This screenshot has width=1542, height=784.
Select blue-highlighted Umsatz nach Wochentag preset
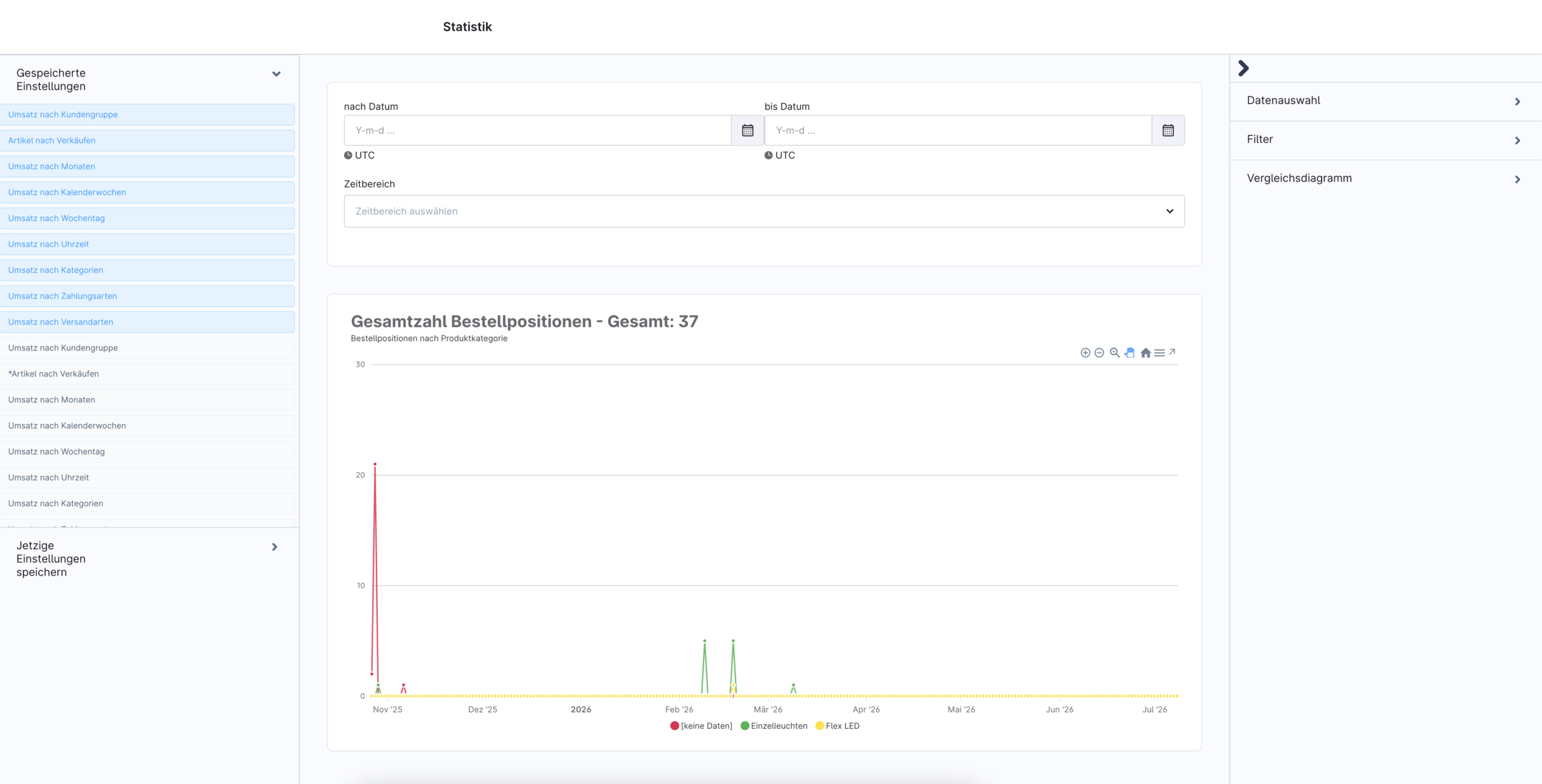click(148, 218)
